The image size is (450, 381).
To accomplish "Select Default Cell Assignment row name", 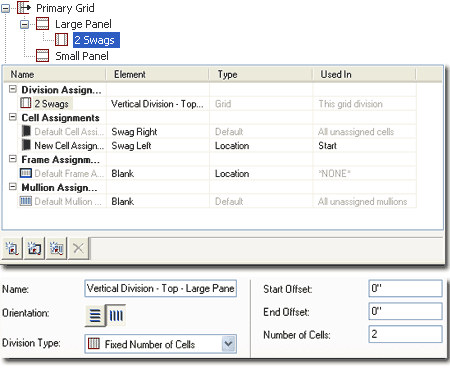I will (69, 132).
